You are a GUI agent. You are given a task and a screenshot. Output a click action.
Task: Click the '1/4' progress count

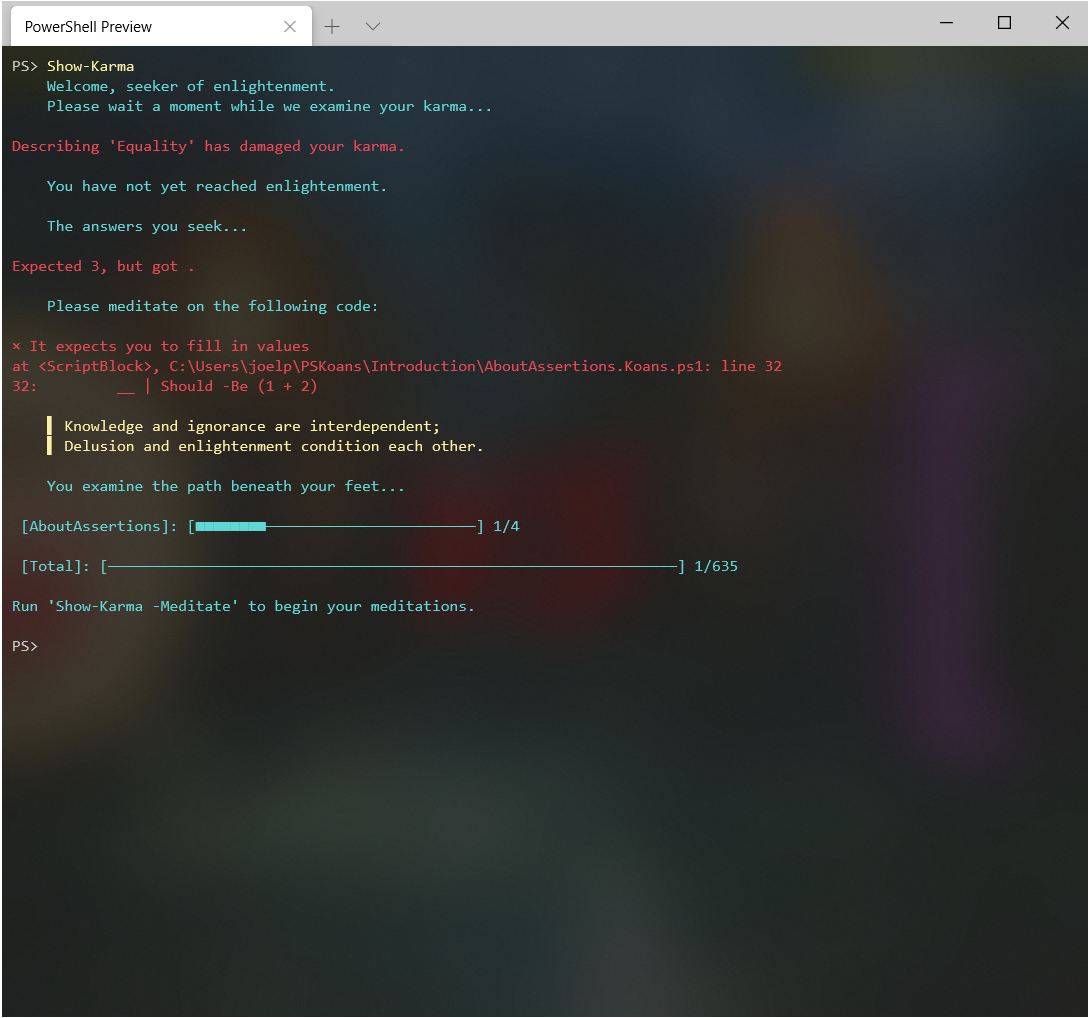pyautogui.click(x=506, y=527)
